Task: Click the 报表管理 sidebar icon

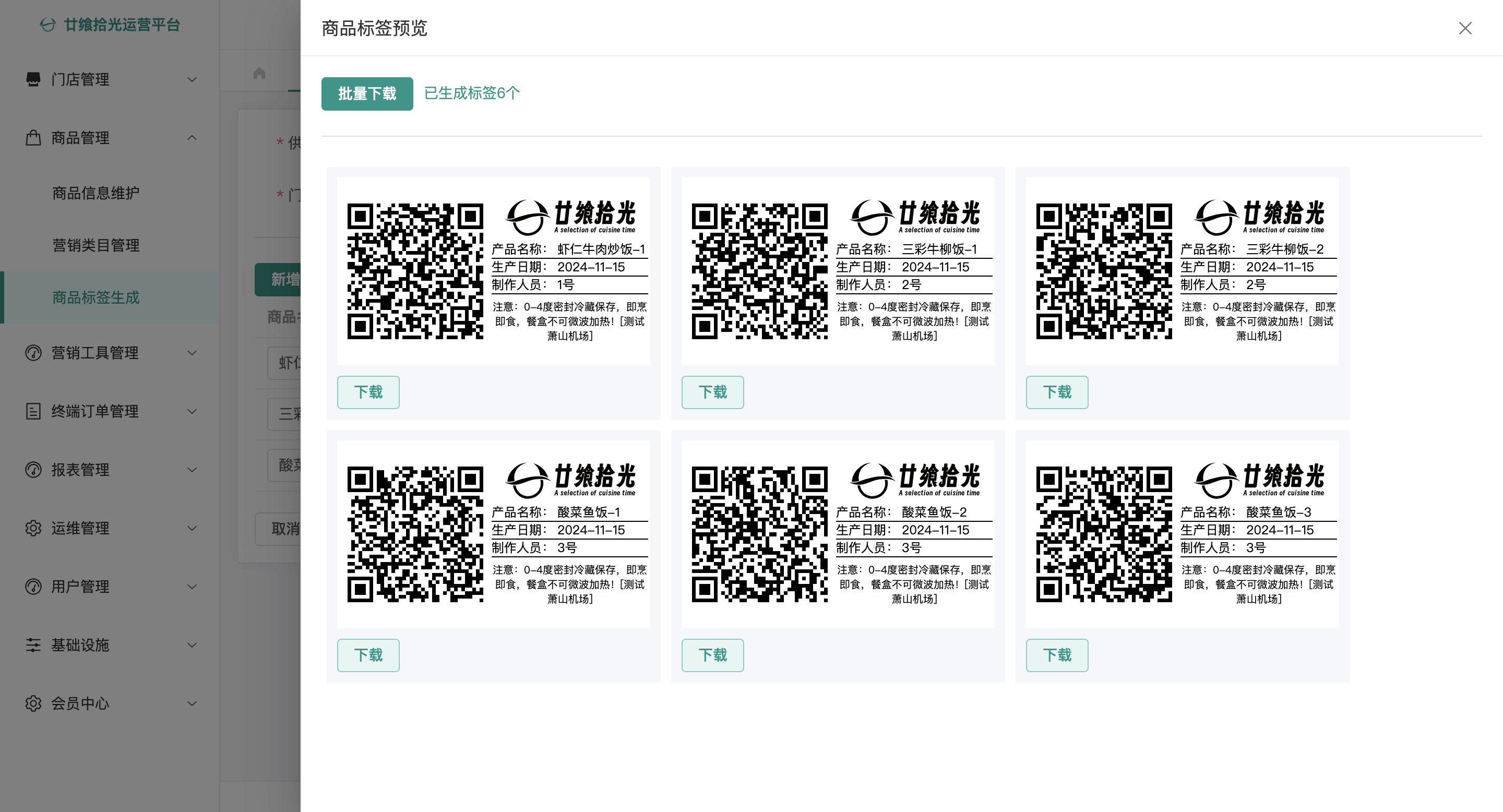Action: [33, 470]
